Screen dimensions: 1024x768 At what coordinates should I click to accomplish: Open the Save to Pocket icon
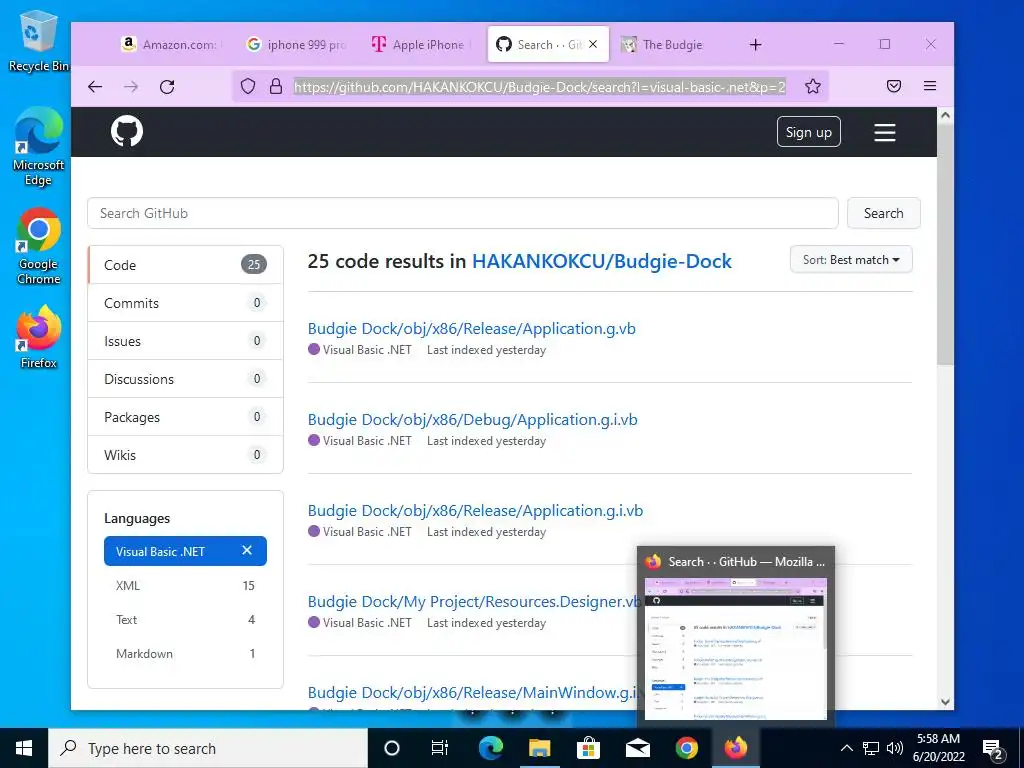(894, 86)
